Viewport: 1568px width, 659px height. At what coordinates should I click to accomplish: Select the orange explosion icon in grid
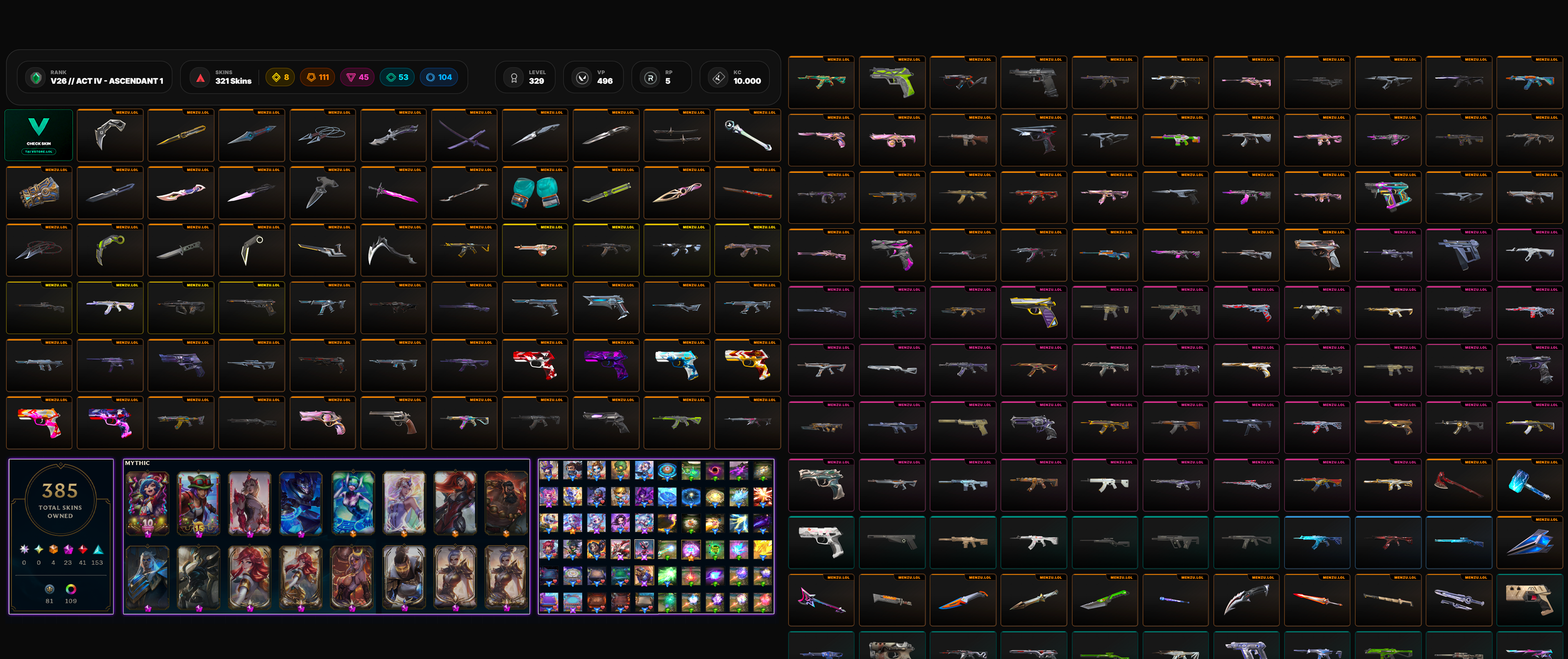pyautogui.click(x=763, y=497)
